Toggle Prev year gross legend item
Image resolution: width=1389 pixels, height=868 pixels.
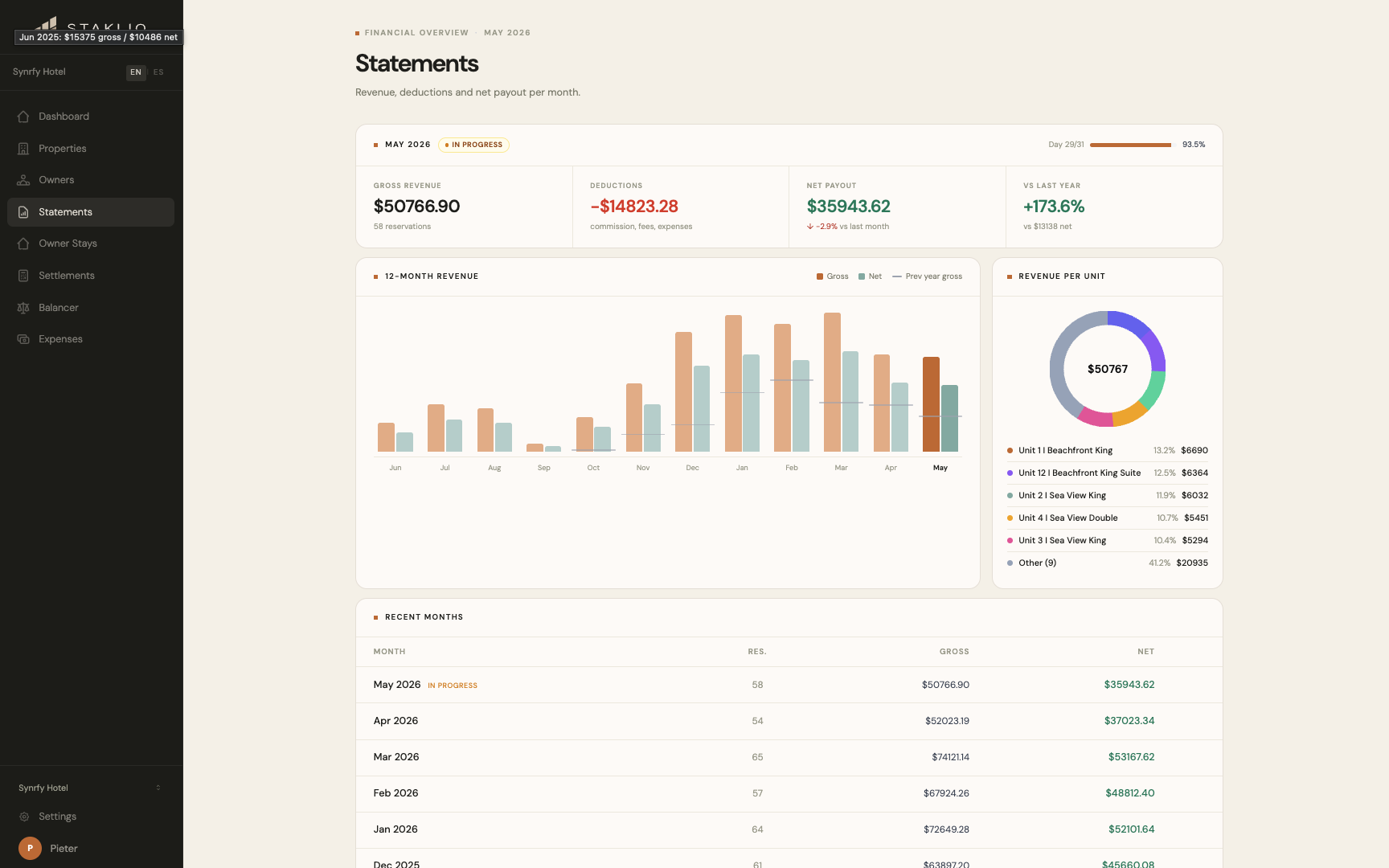(927, 276)
